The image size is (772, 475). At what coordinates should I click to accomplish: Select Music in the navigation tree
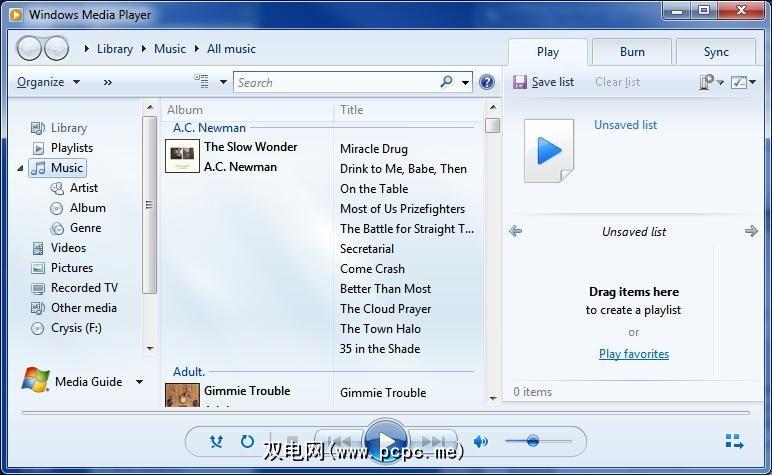(x=58, y=168)
